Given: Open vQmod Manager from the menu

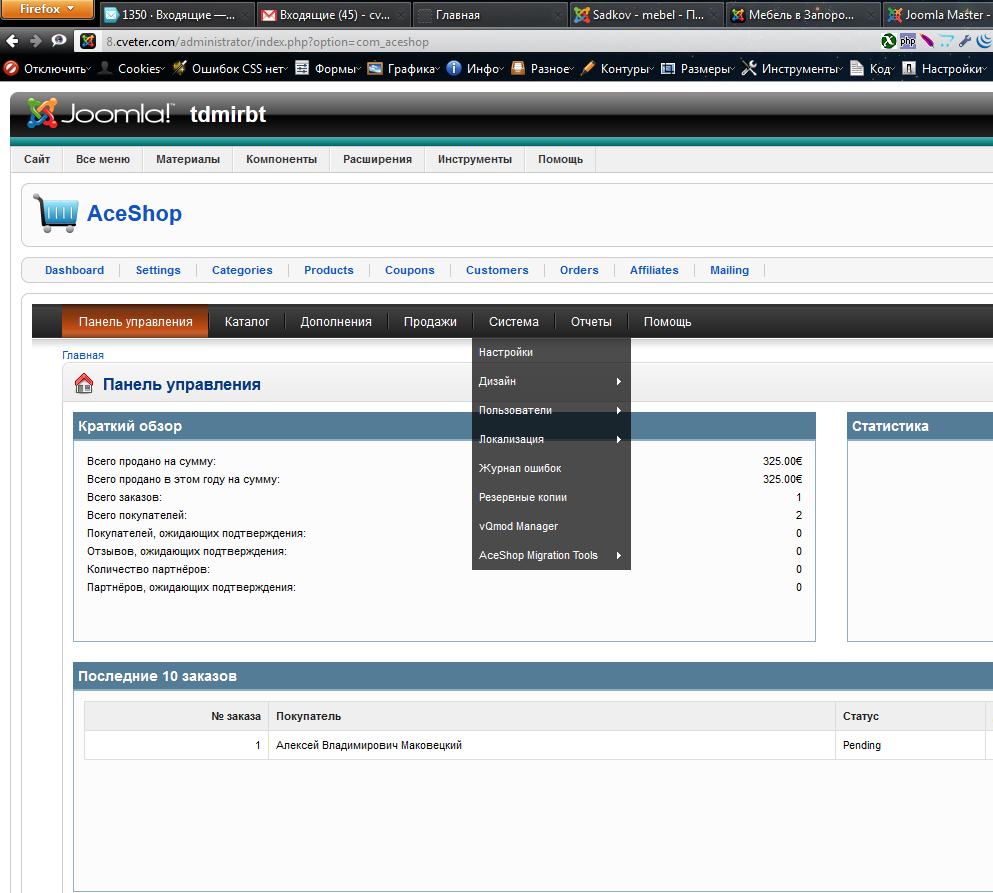Looking at the screenshot, I should (551, 526).
